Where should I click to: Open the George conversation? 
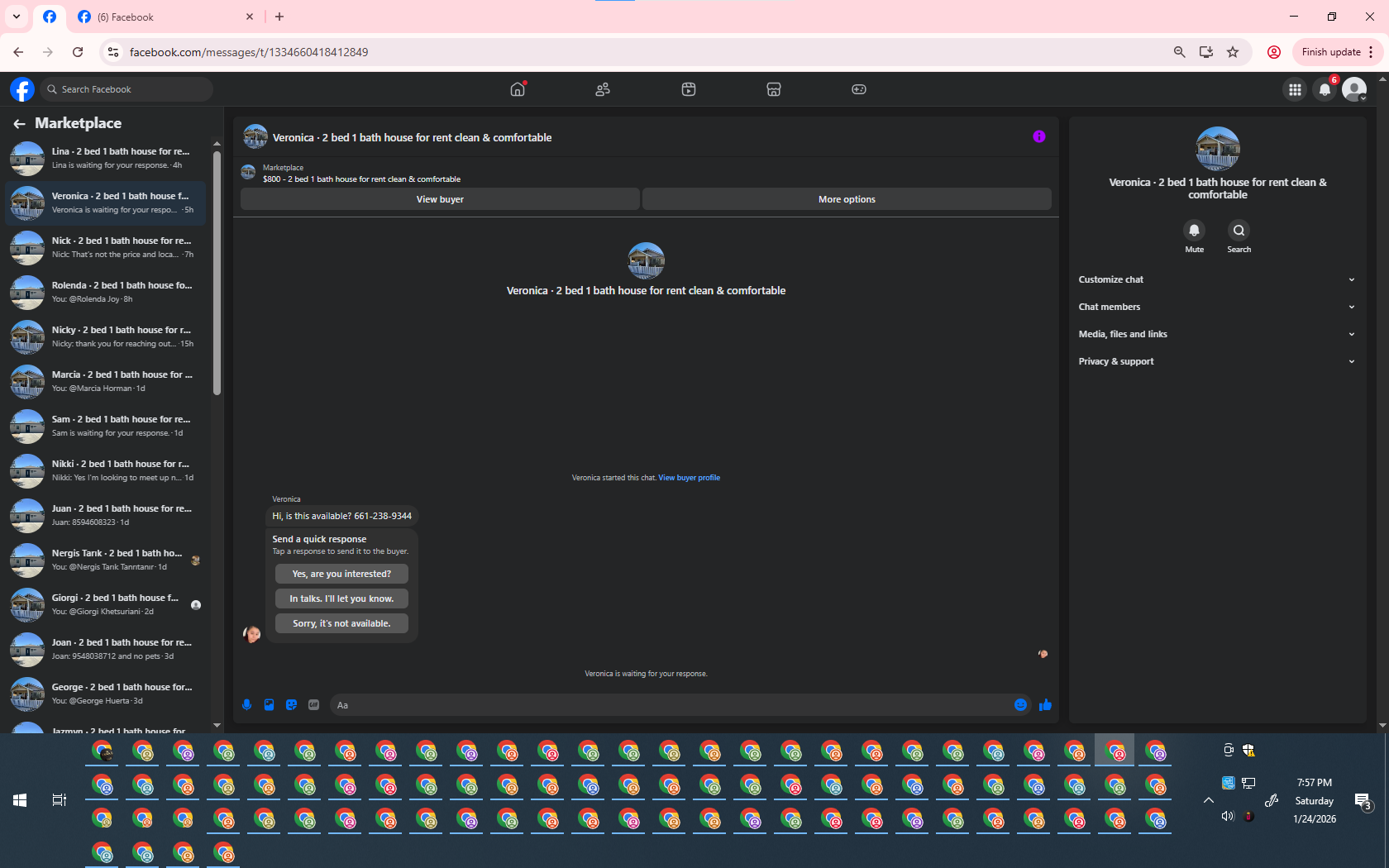[x=106, y=694]
